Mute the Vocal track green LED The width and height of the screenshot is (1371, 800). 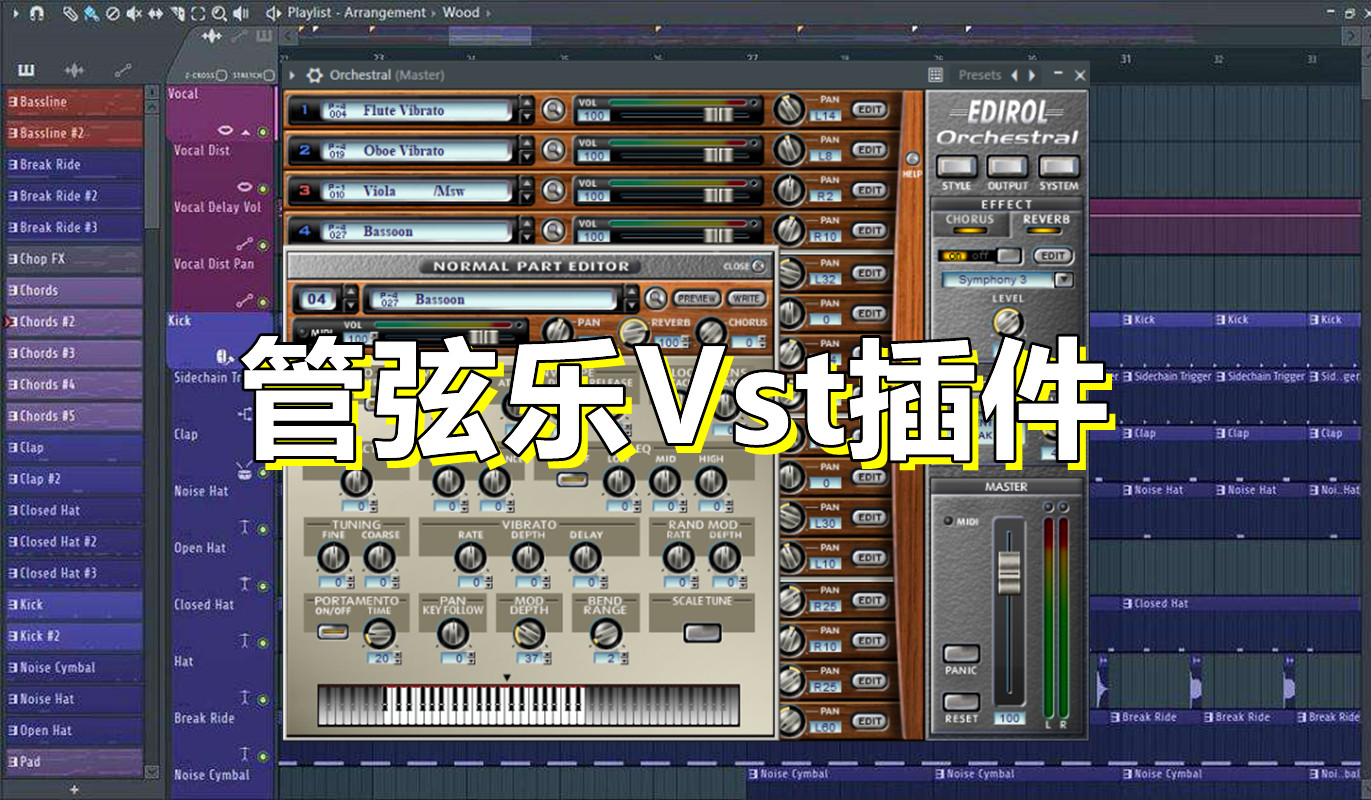point(263,133)
